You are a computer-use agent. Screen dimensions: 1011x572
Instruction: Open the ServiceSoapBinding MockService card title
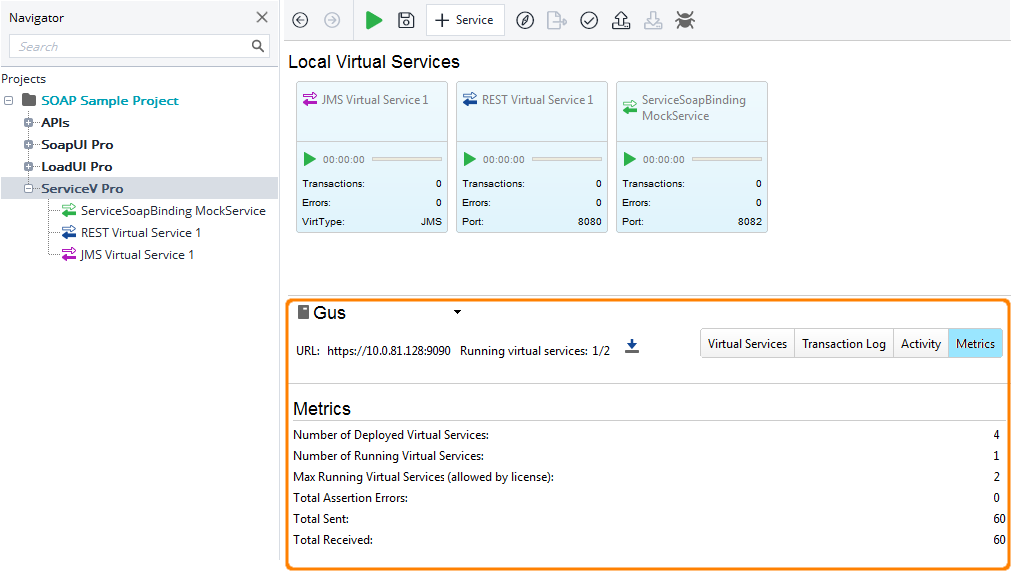coord(694,108)
